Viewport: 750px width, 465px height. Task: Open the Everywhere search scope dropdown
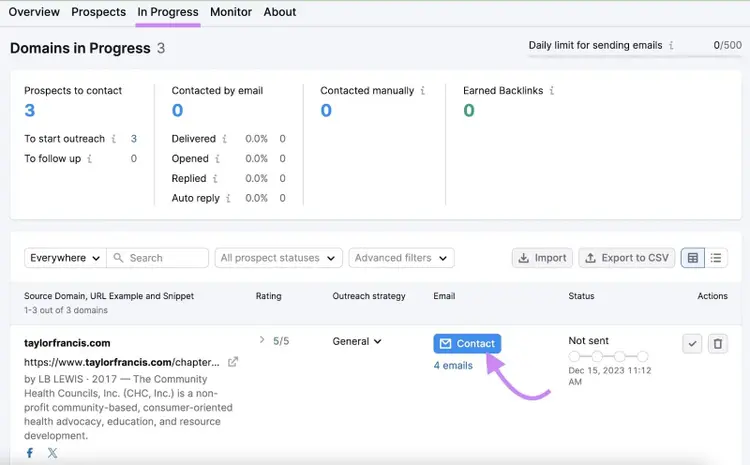65,258
